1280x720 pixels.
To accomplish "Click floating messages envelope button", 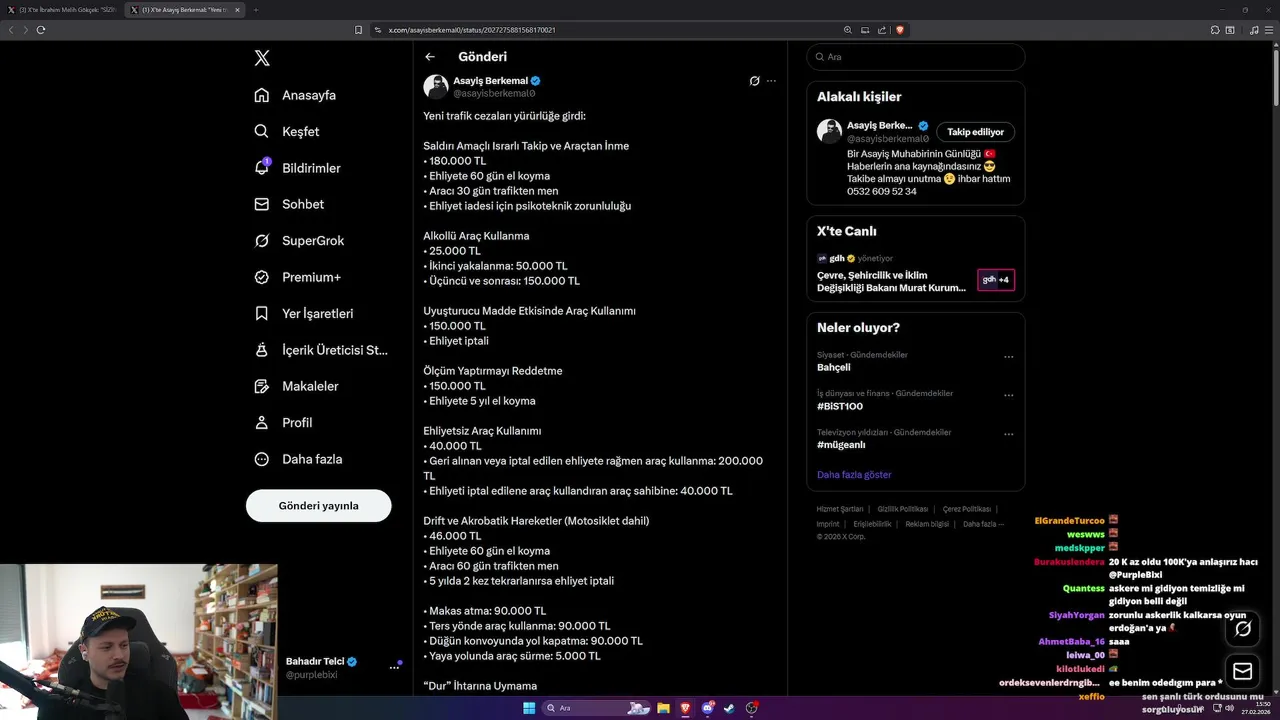I will coord(1243,671).
